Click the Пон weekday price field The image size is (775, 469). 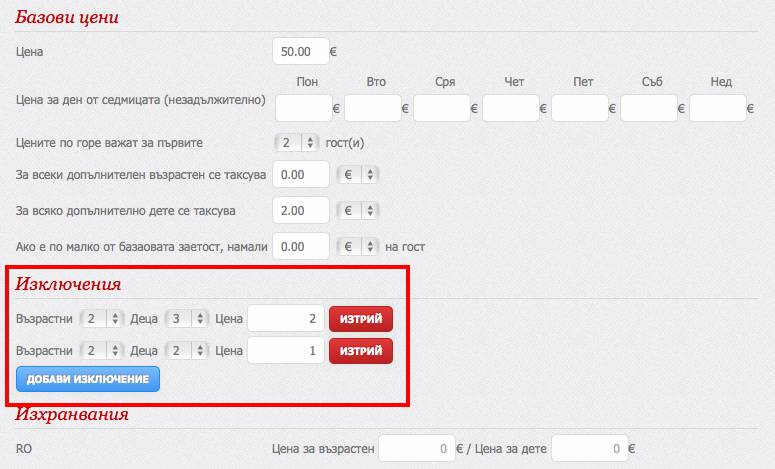tap(303, 108)
